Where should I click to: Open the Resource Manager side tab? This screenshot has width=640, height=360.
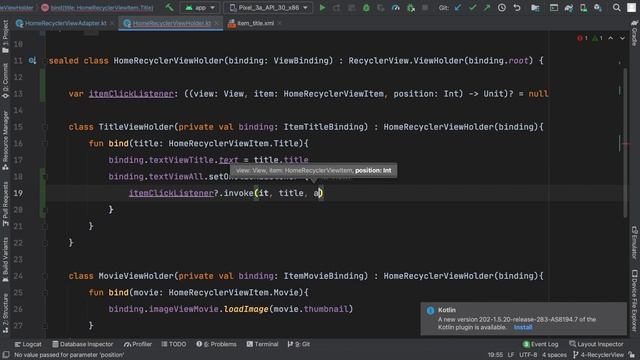coord(5,140)
